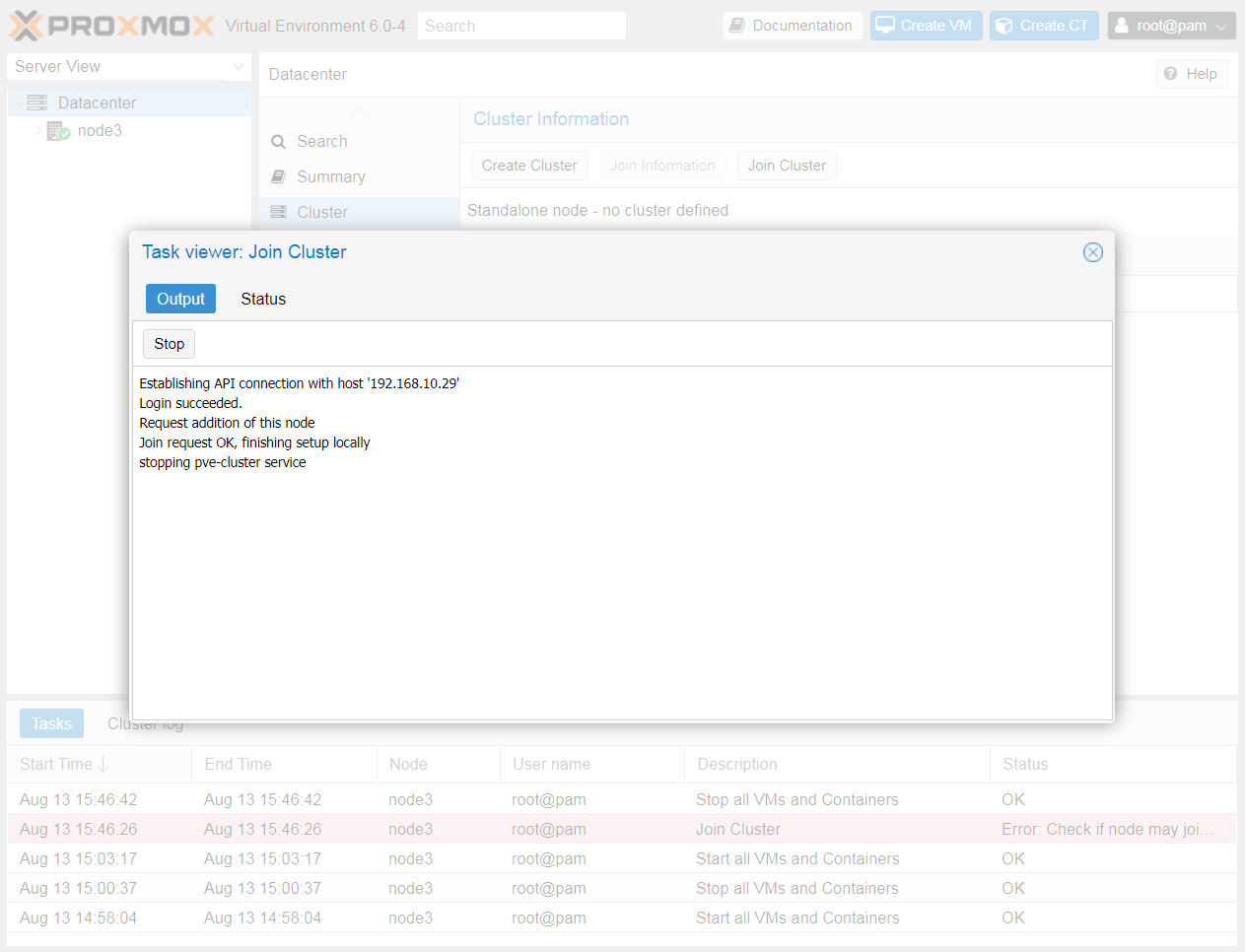Open the Search menu item
The width and height of the screenshot is (1245, 952).
pos(360,141)
